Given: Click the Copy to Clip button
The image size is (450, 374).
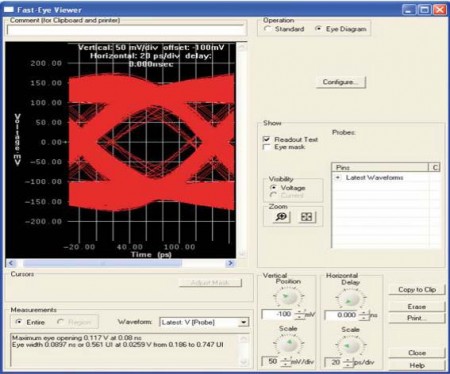Looking at the screenshot, I should click(x=417, y=290).
